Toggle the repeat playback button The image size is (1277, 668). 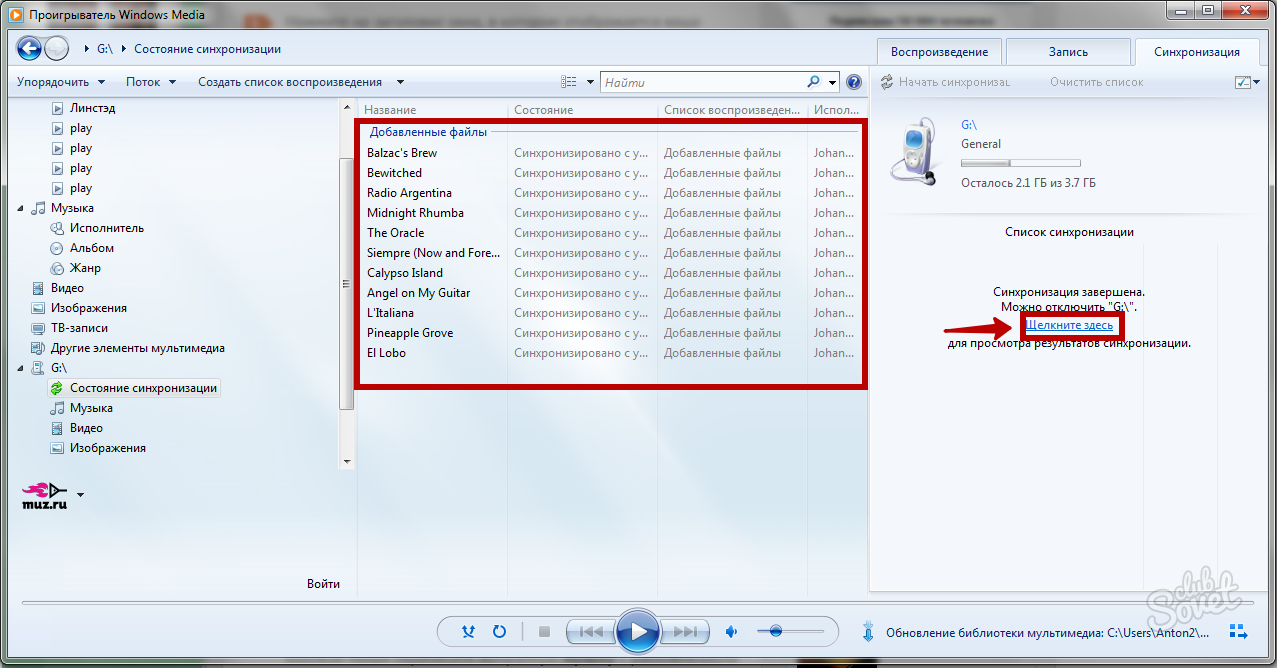pyautogui.click(x=499, y=632)
